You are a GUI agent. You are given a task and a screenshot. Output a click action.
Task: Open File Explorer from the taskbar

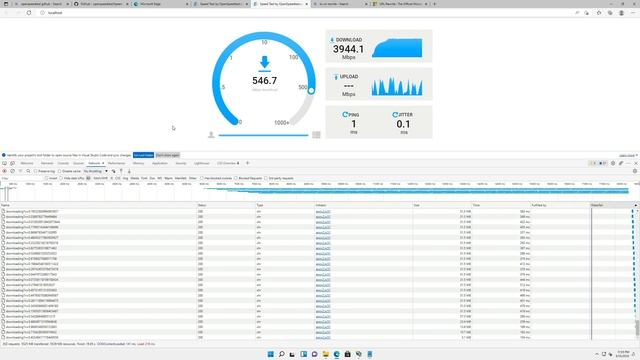(x=325, y=354)
